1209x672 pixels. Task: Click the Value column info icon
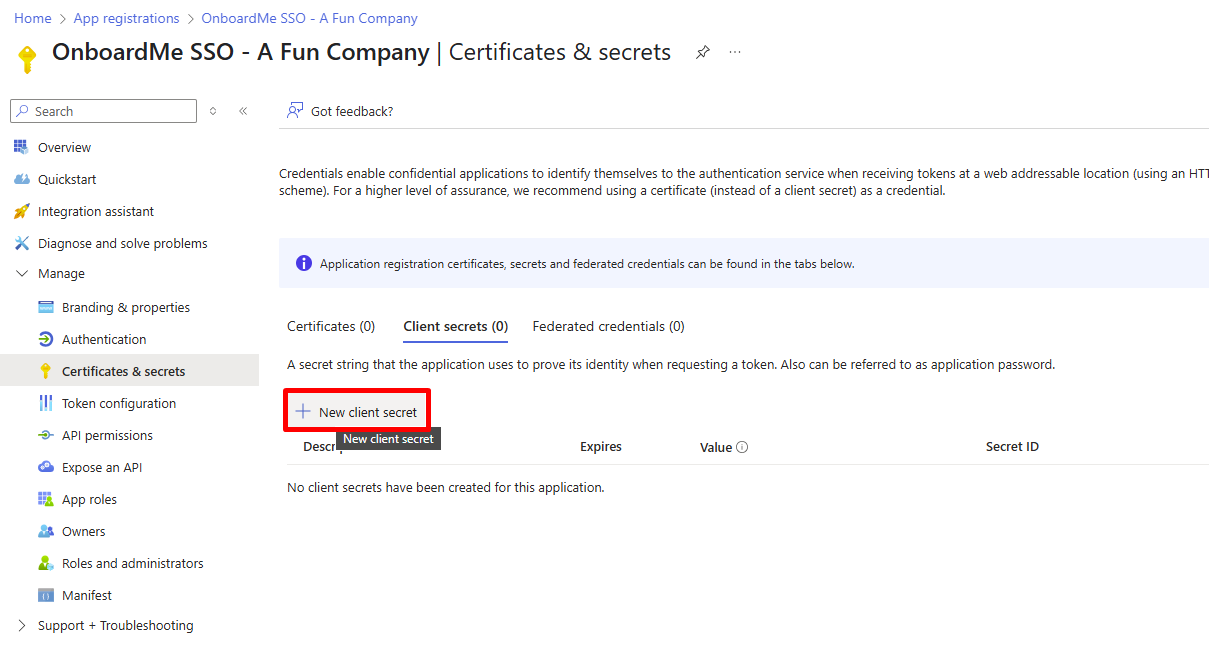[742, 447]
